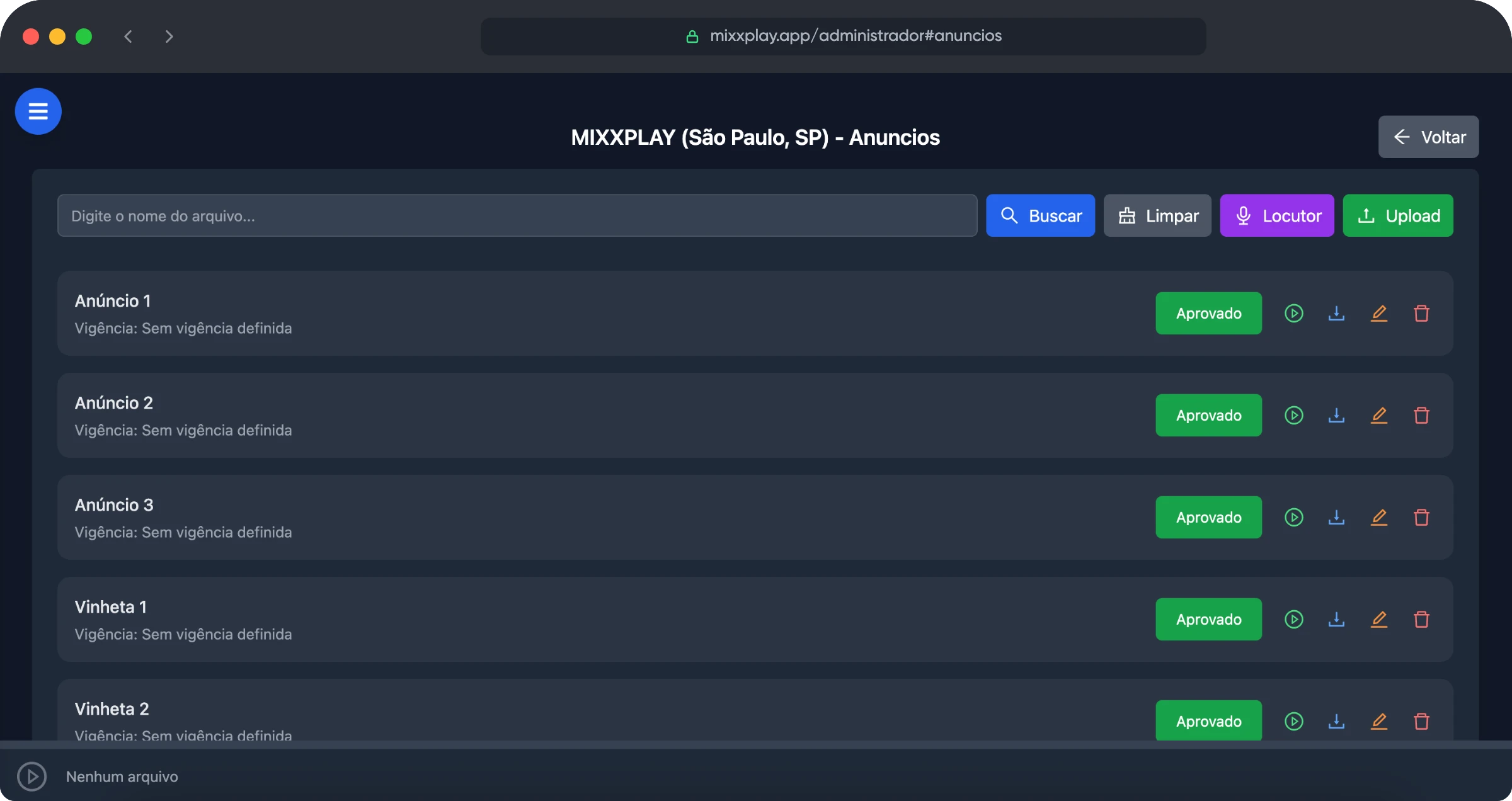Select the Vinheta 1 title text
Viewport: 1512px width, 801px height.
pos(111,607)
